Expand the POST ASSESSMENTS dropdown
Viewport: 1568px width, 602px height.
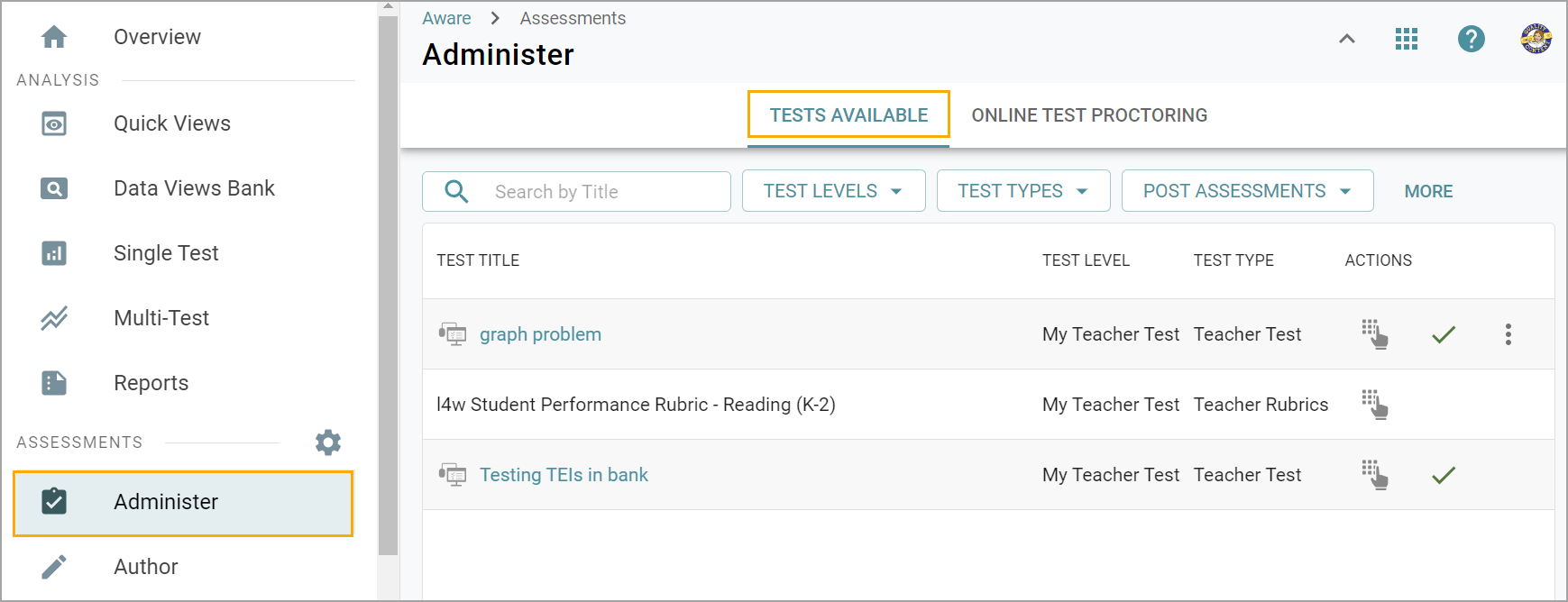click(x=1247, y=191)
